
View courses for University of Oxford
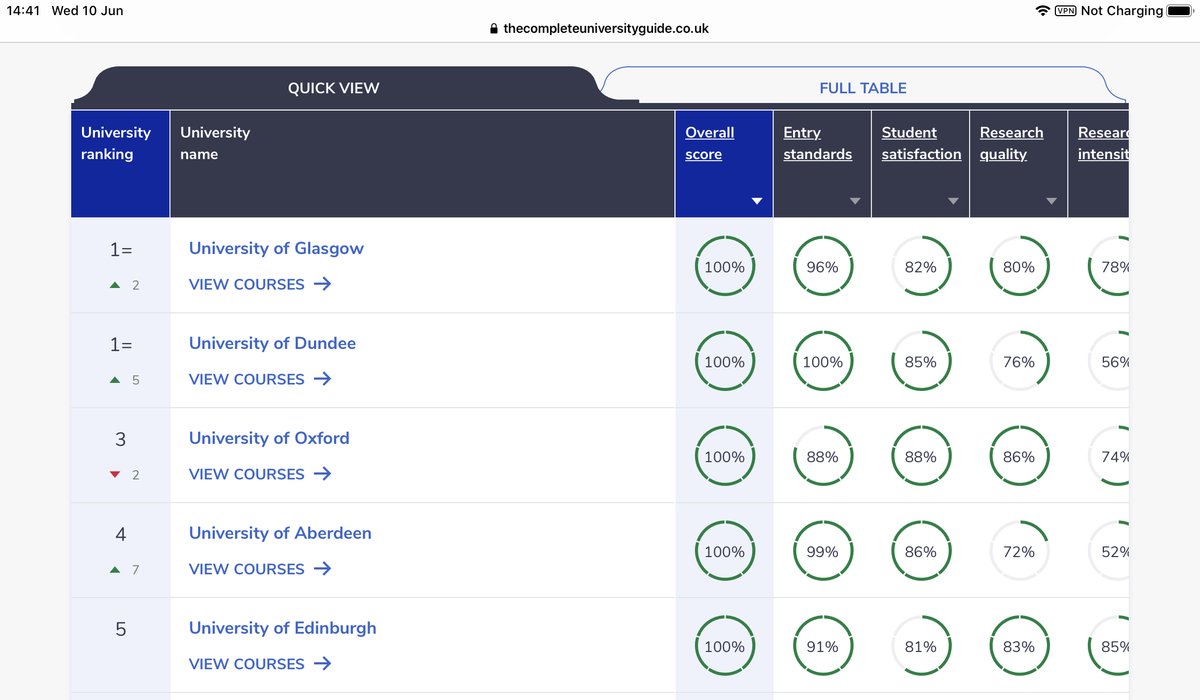click(260, 474)
